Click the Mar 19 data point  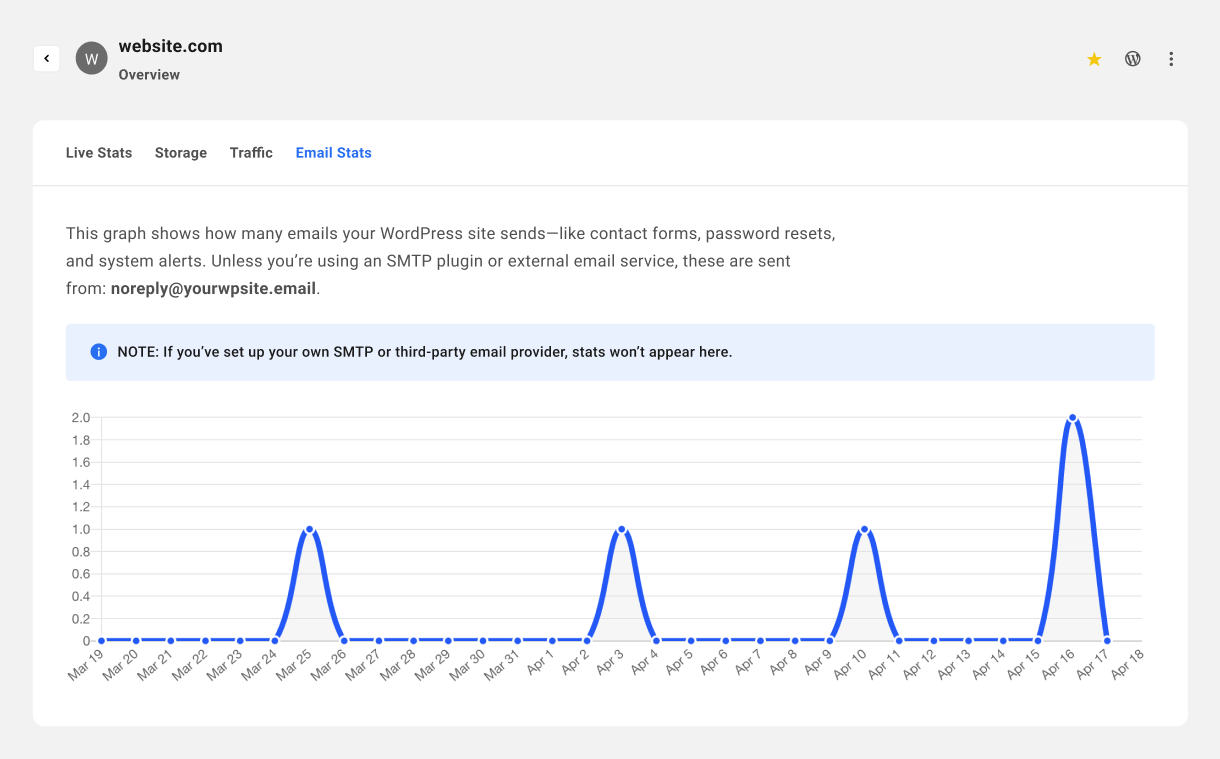[101, 640]
